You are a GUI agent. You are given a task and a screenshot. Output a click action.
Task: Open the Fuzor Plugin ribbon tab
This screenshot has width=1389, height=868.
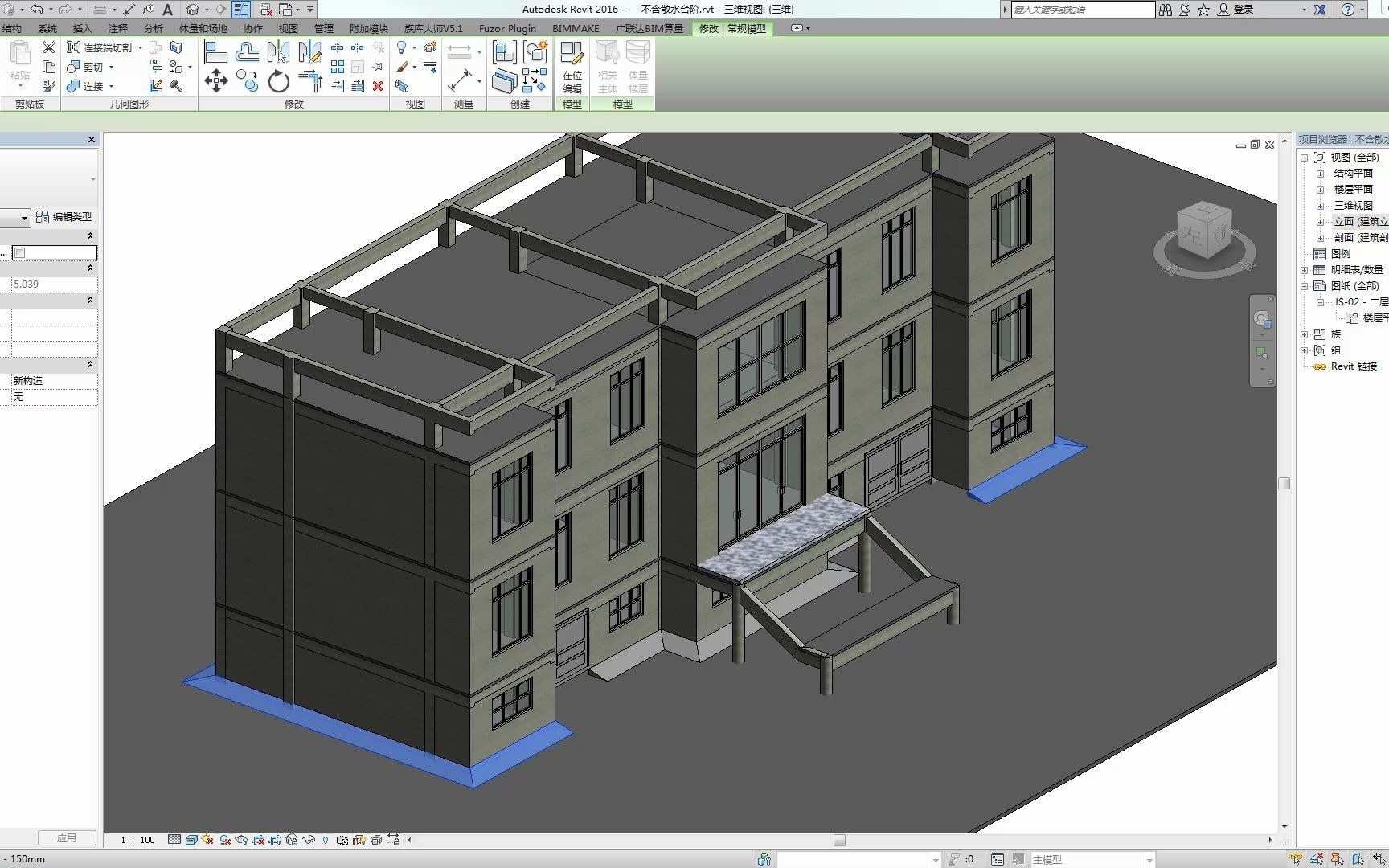point(507,28)
